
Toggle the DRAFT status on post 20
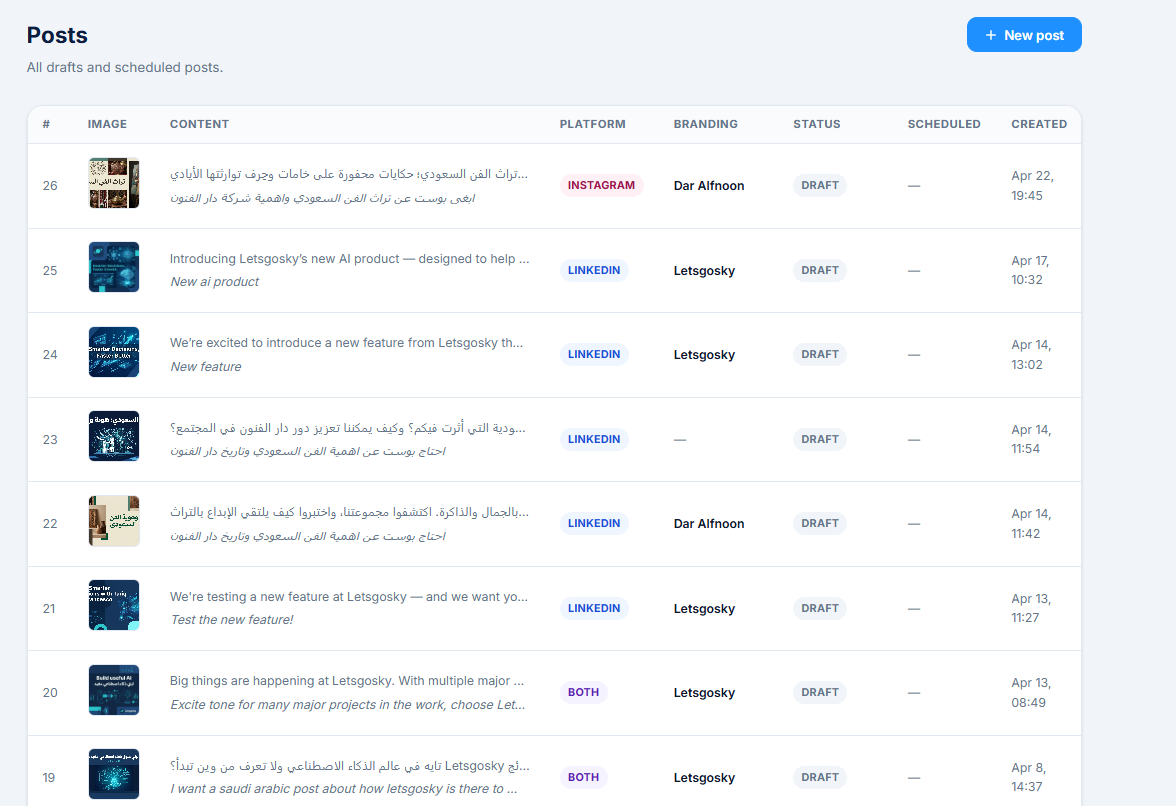point(819,692)
